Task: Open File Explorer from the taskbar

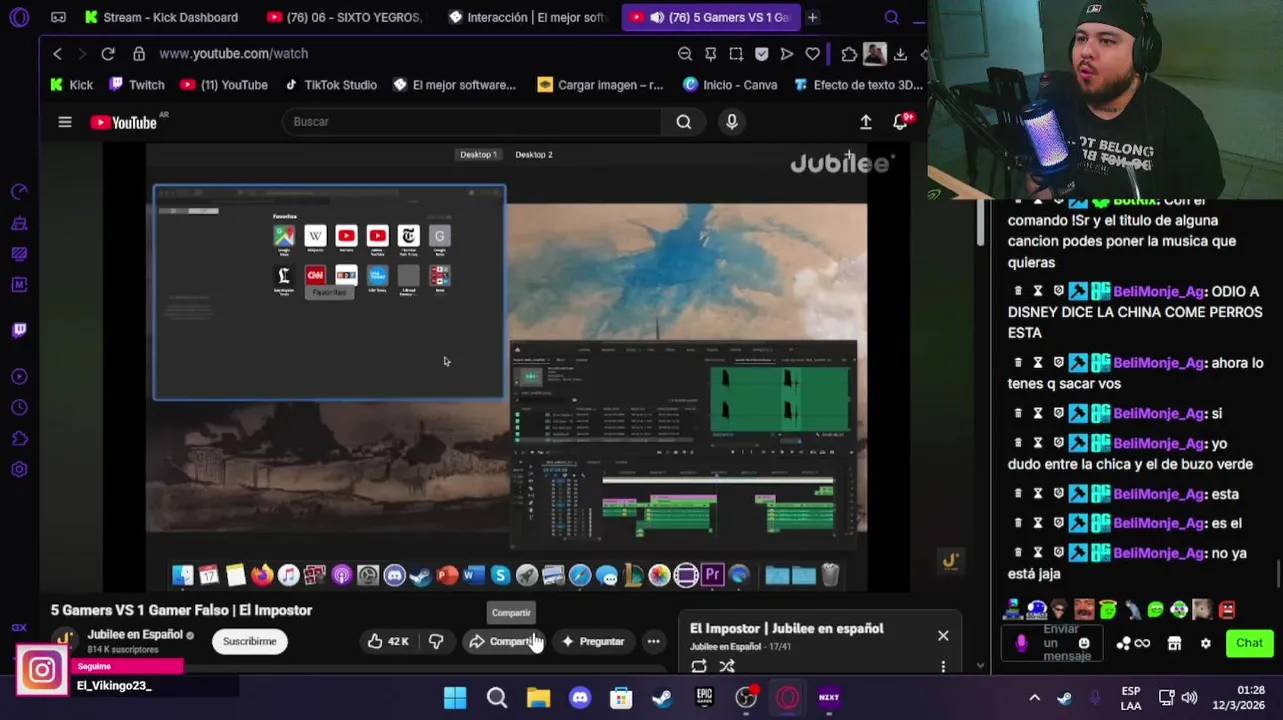Action: [538, 698]
